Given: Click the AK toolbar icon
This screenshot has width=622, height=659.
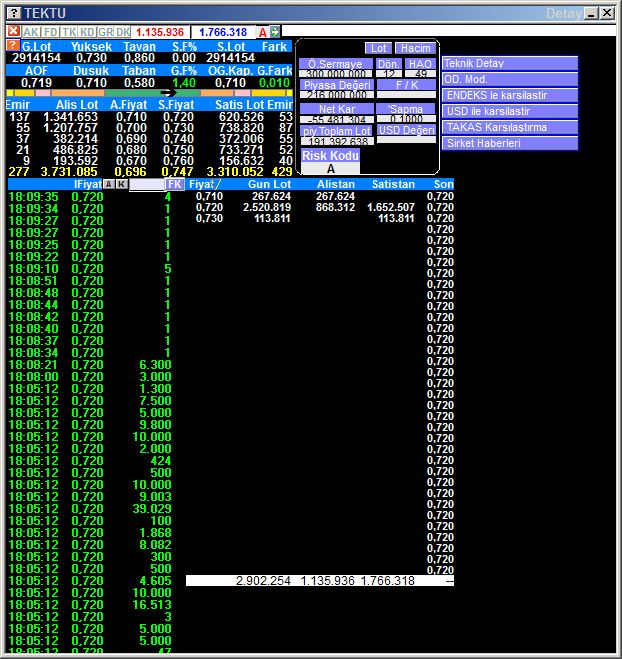Looking at the screenshot, I should coord(31,32).
